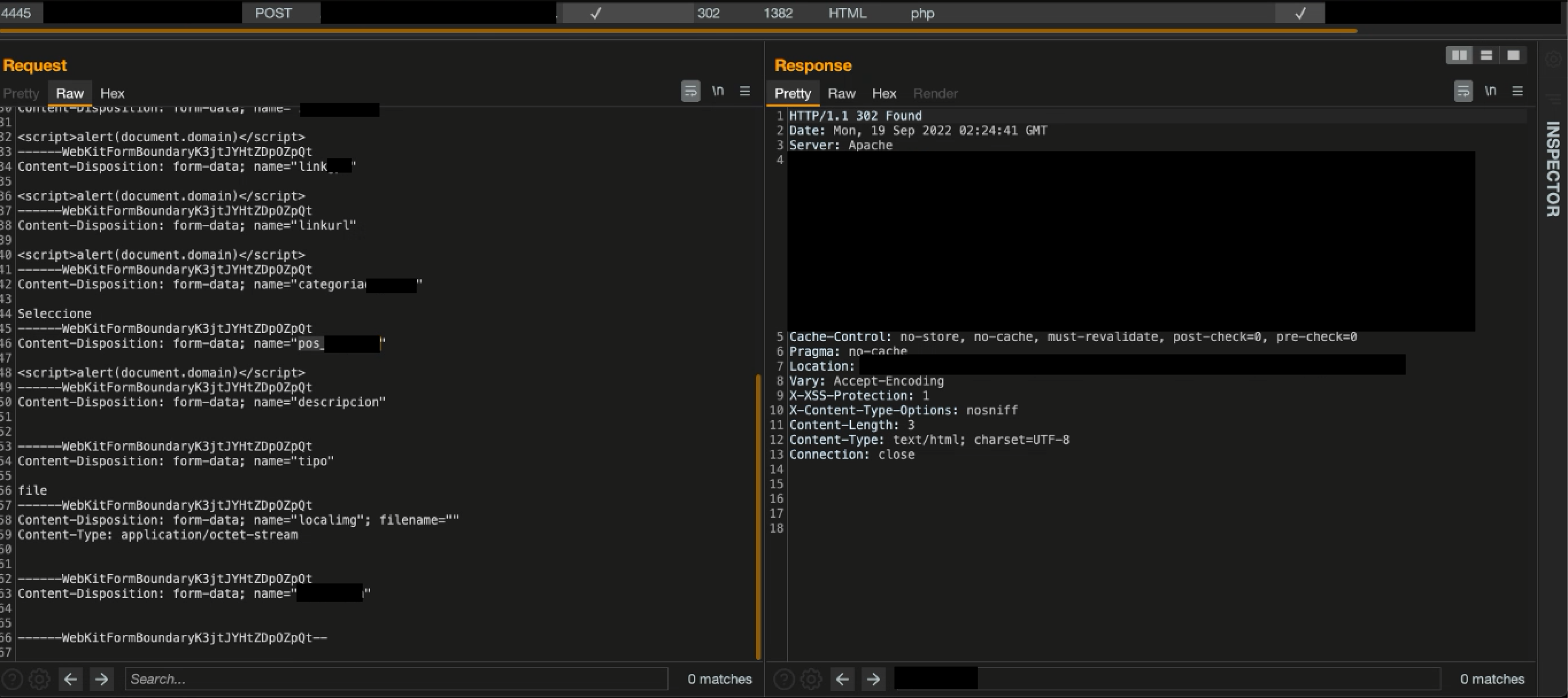This screenshot has width=1568, height=698.
Task: Select Hex tab in Request pane
Action: [x=112, y=93]
